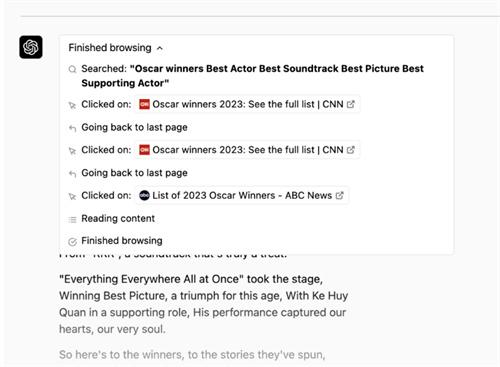Click the searched query text
The height and width of the screenshot is (367, 500).
click(x=252, y=76)
